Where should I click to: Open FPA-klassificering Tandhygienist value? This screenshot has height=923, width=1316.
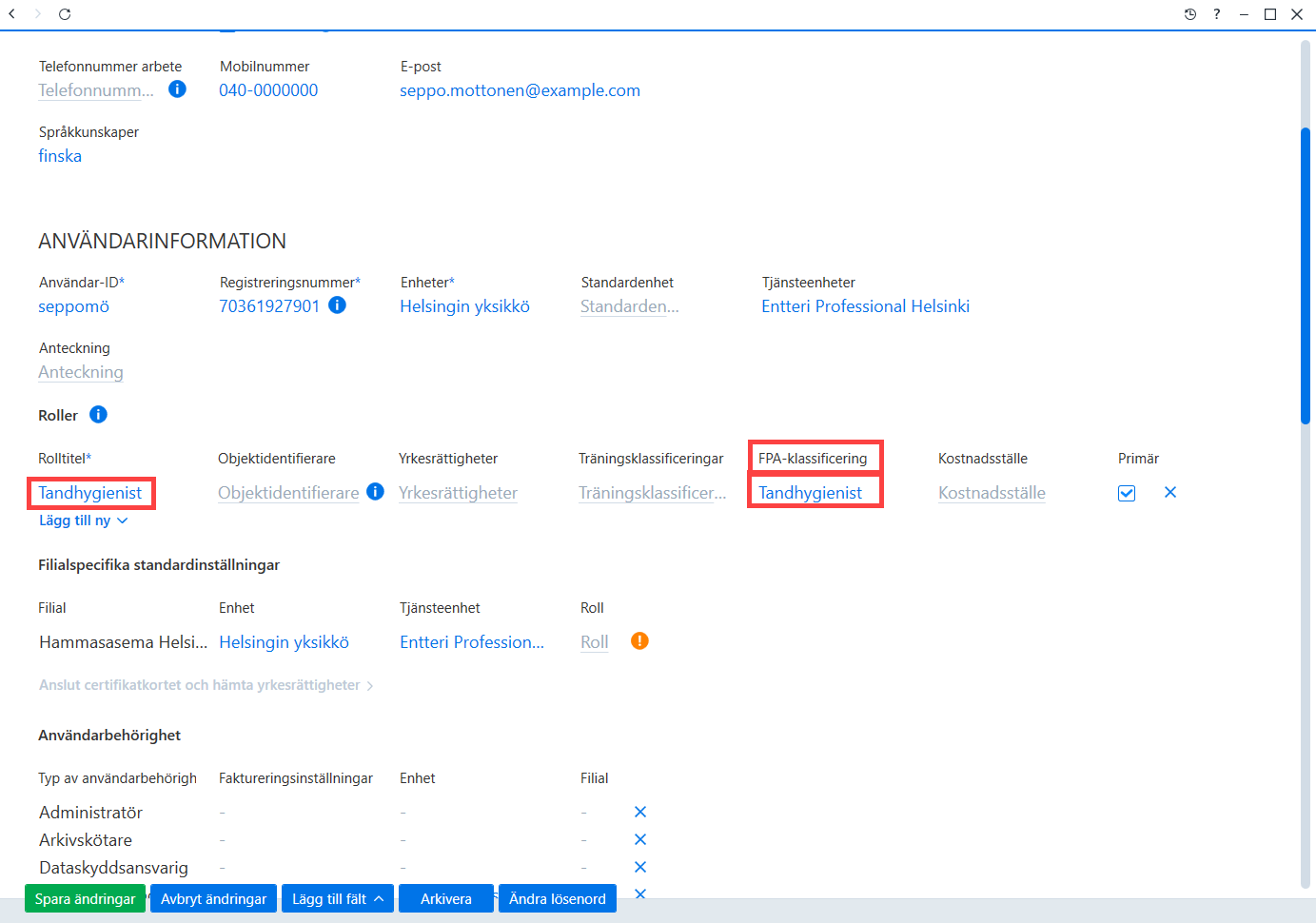(x=810, y=493)
